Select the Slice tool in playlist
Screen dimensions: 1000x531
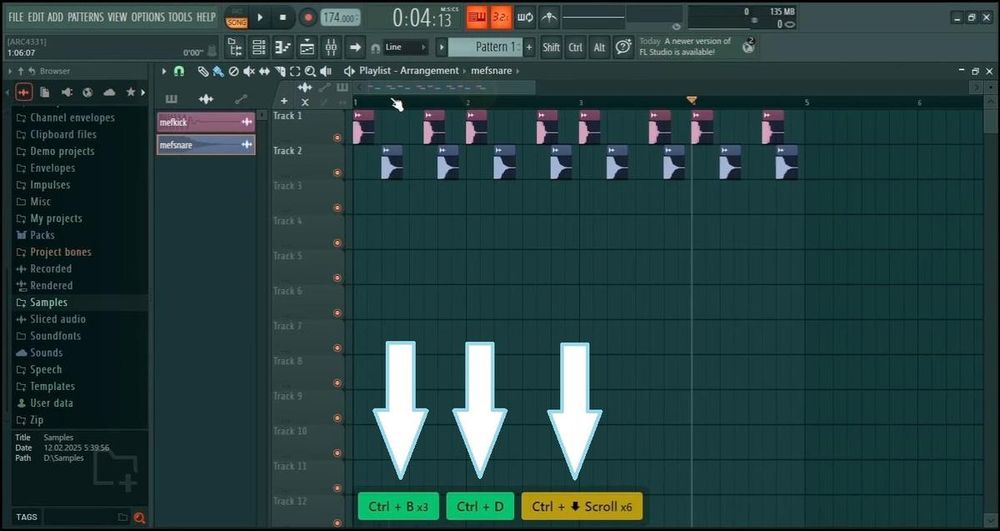point(279,71)
